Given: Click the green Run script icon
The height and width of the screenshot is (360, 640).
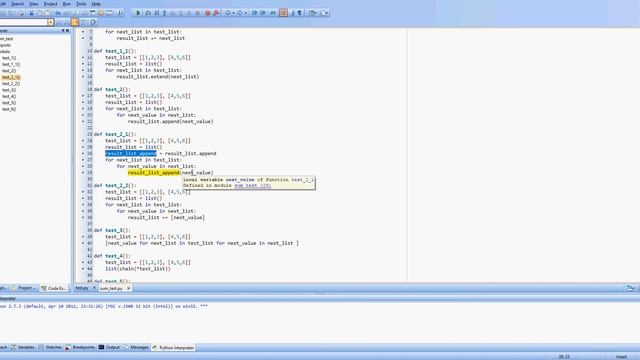Looking at the screenshot, I should coord(138,13).
